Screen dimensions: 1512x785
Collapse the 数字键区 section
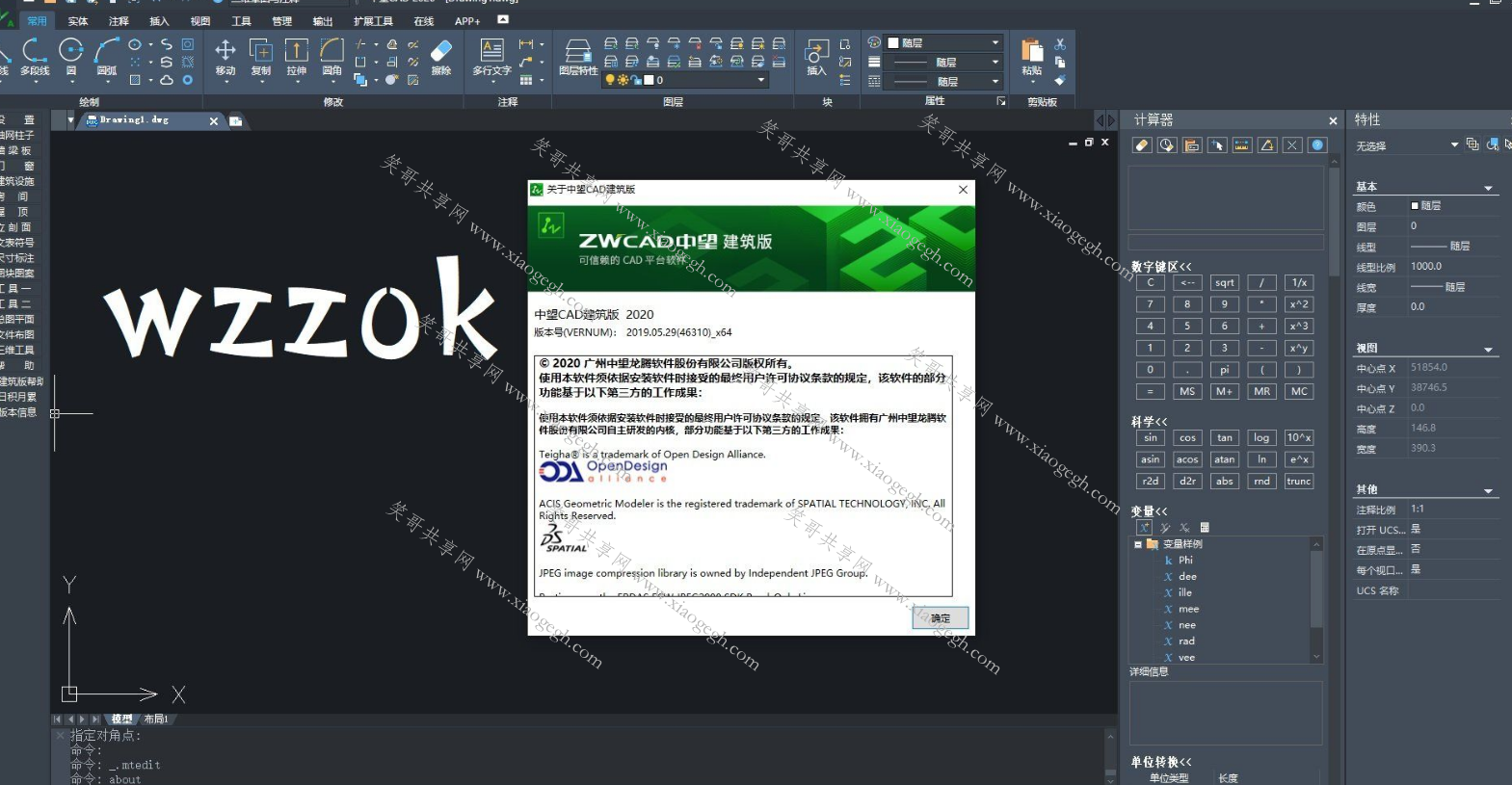(1162, 267)
